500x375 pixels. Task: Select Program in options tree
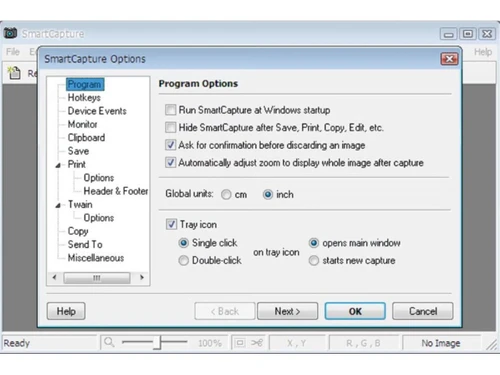(85, 84)
